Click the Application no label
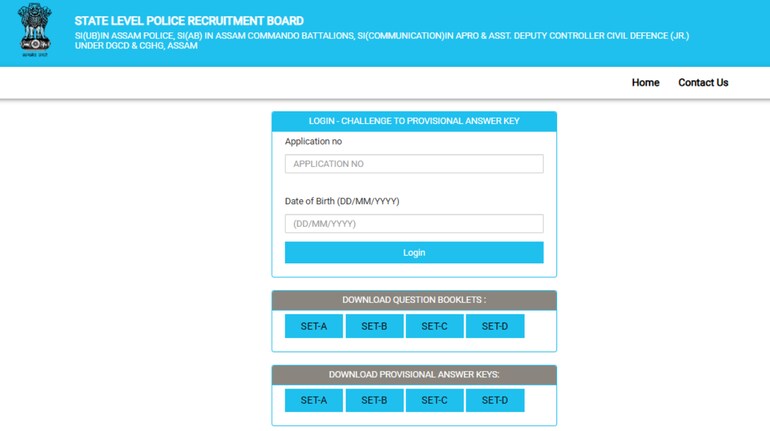Image resolution: width=770 pixels, height=431 pixels. (x=313, y=142)
